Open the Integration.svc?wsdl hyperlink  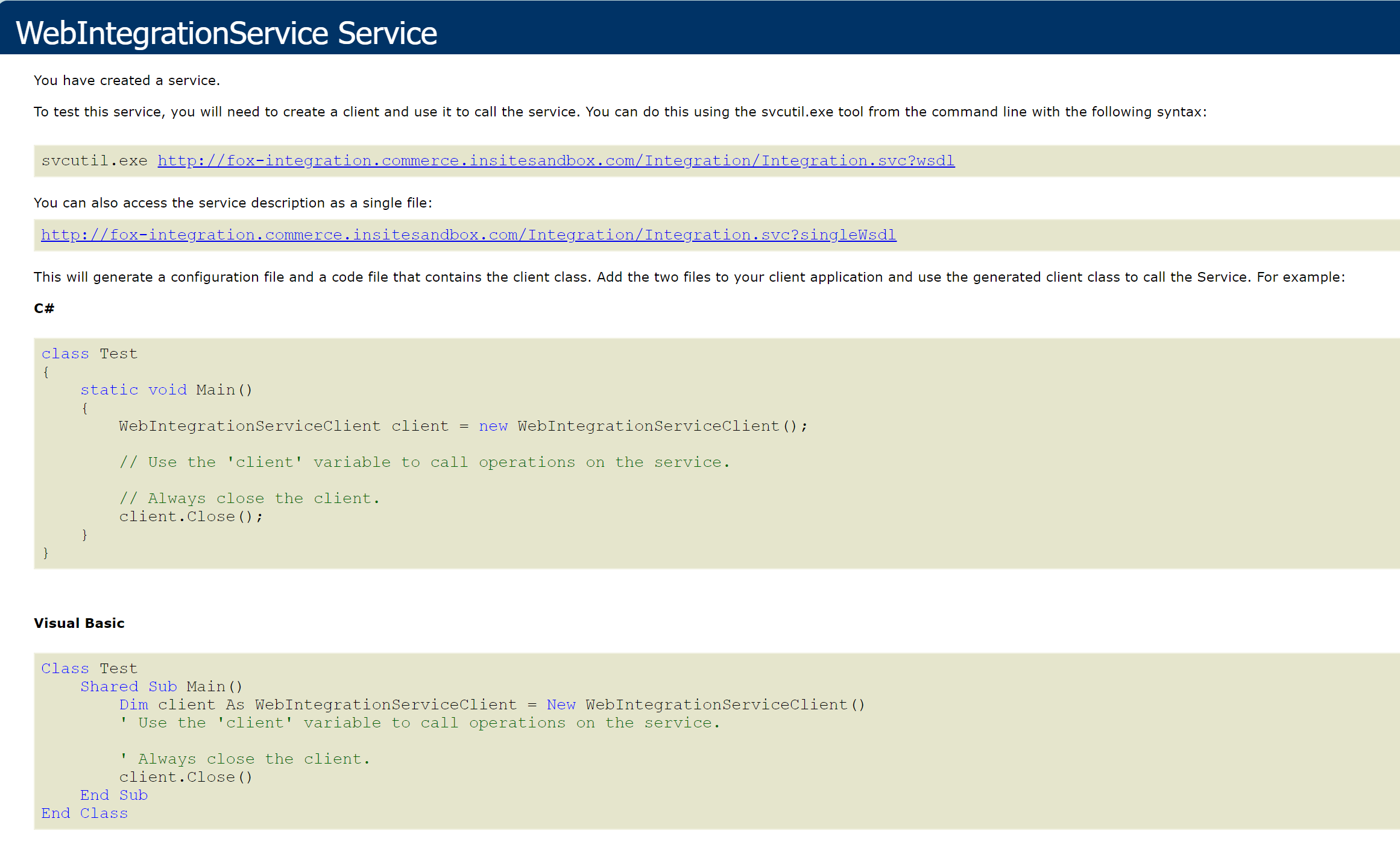click(x=555, y=160)
